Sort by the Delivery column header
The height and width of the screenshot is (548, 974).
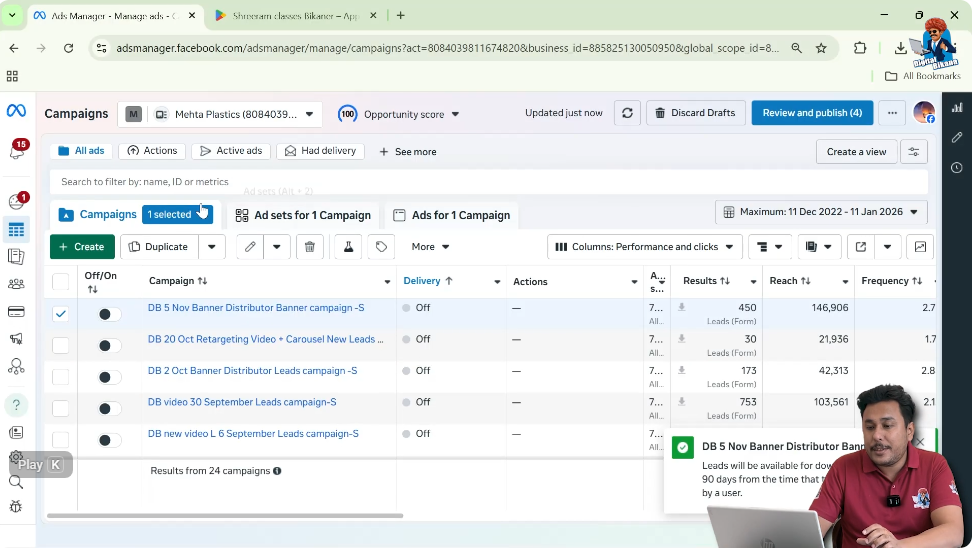tap(428, 281)
